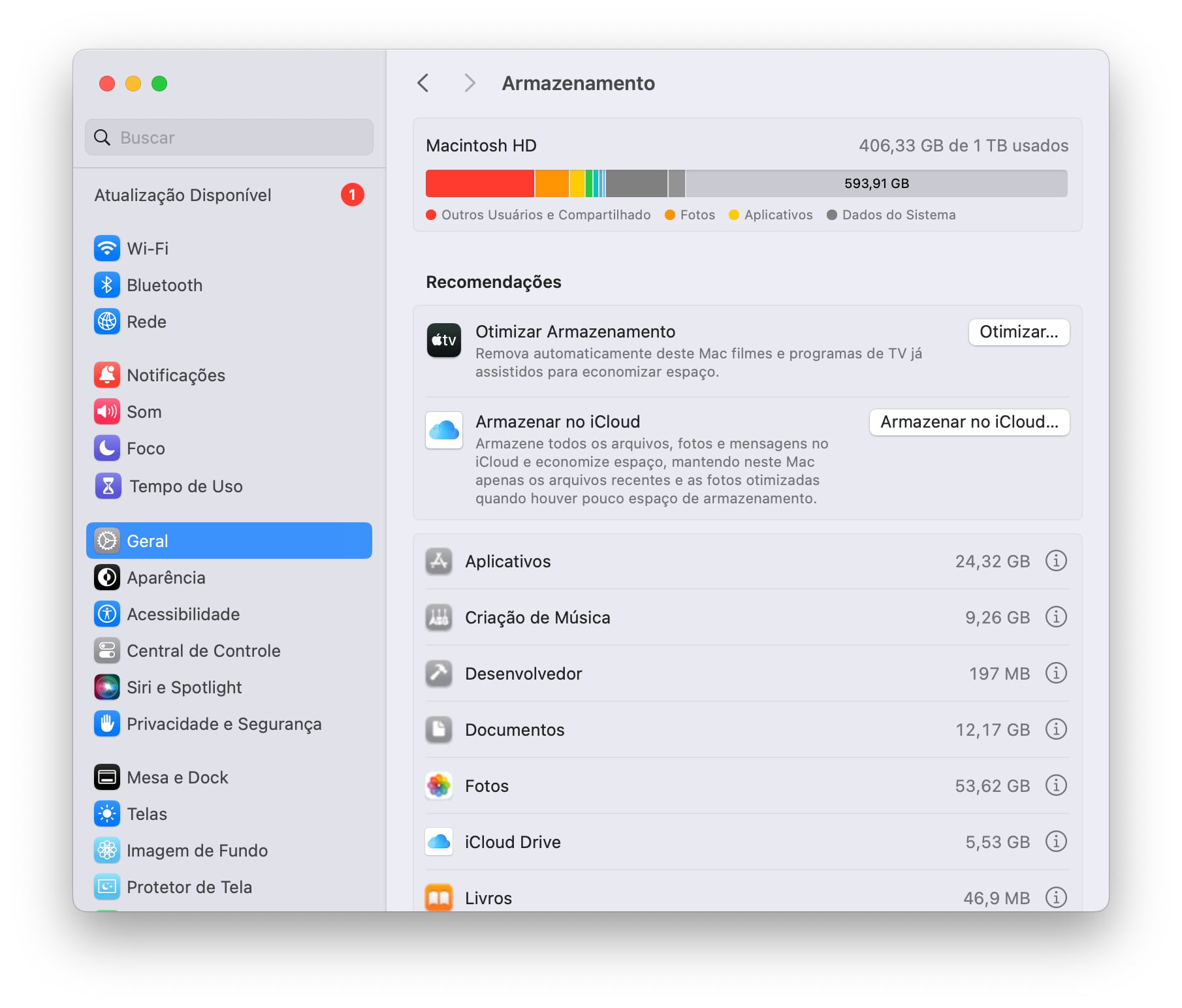
Task: Show details for Fotos storage info
Action: pos(1055,785)
